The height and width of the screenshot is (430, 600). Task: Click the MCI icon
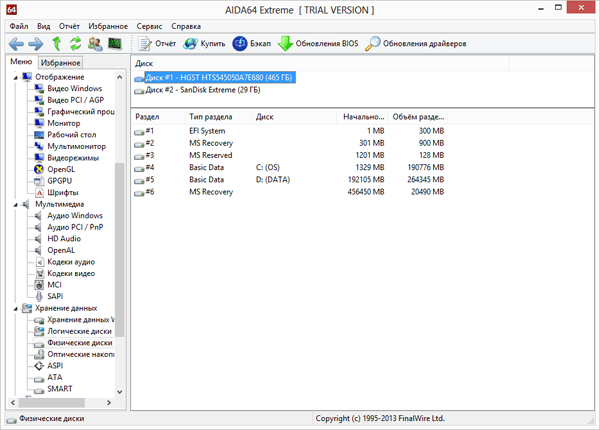click(39, 285)
